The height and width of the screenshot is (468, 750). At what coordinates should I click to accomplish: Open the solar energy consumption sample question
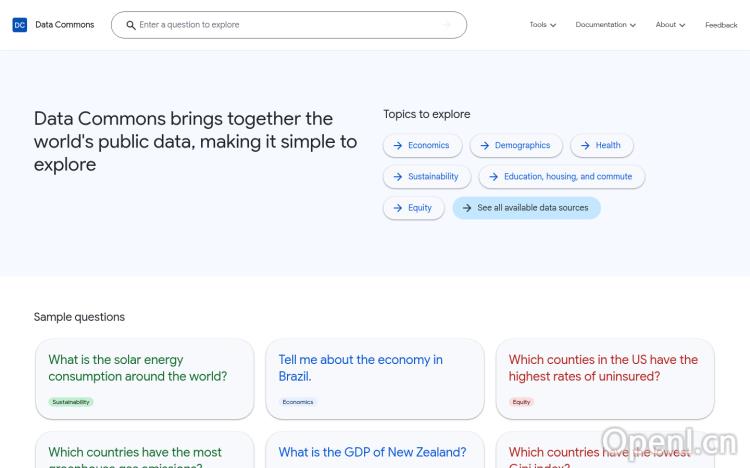pos(138,368)
